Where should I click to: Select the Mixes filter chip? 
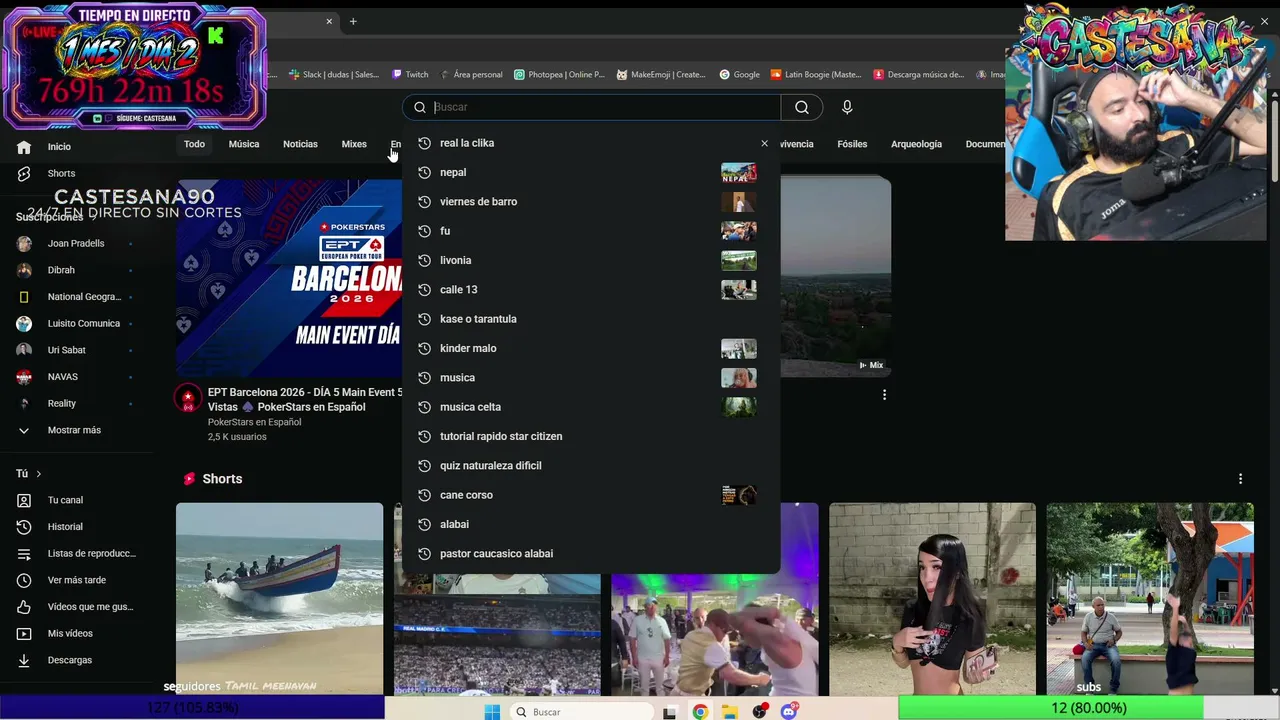point(354,144)
